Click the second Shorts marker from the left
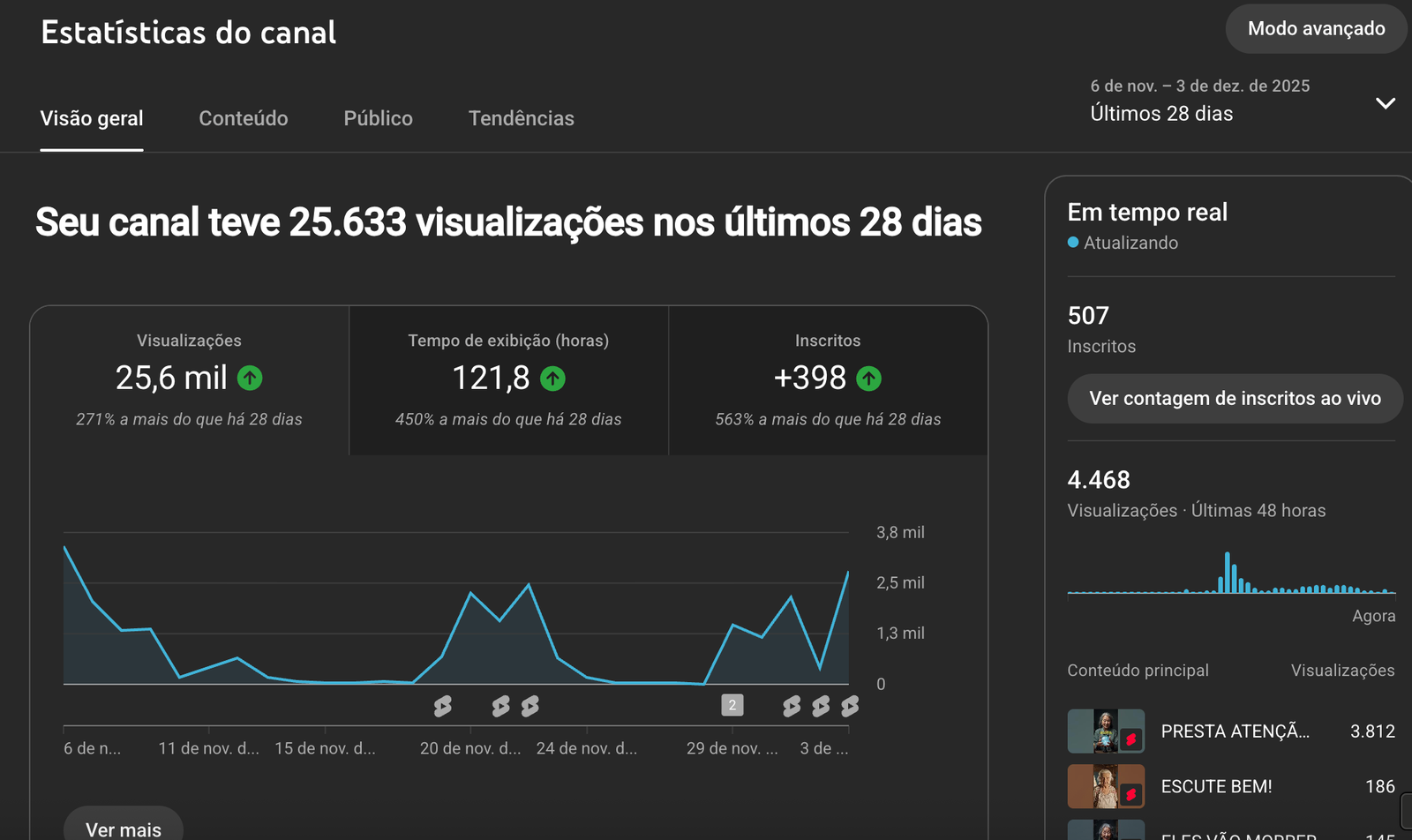The width and height of the screenshot is (1412, 840). (x=501, y=706)
